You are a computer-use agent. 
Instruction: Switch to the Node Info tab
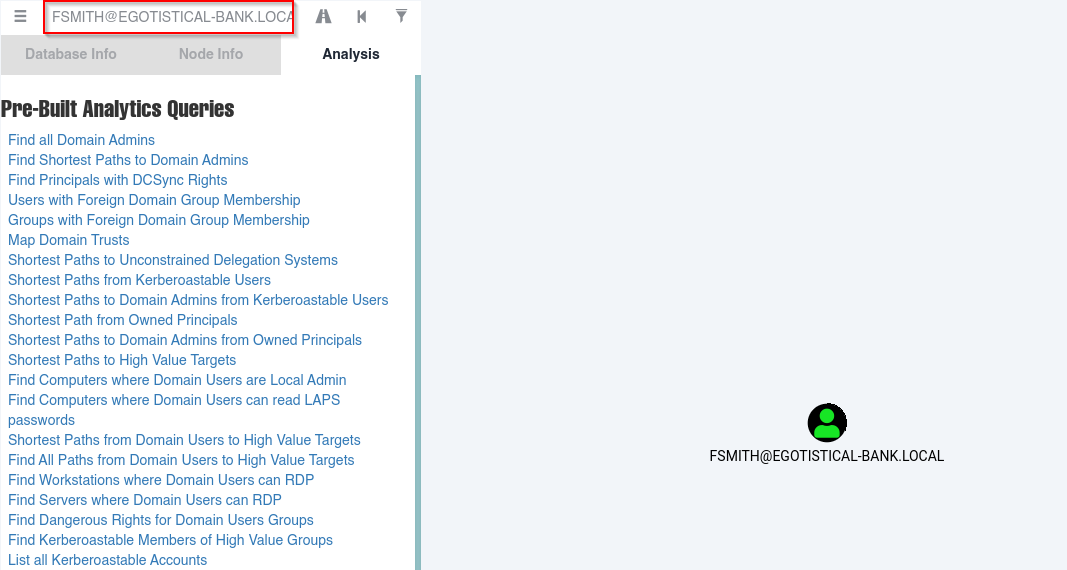[211, 54]
